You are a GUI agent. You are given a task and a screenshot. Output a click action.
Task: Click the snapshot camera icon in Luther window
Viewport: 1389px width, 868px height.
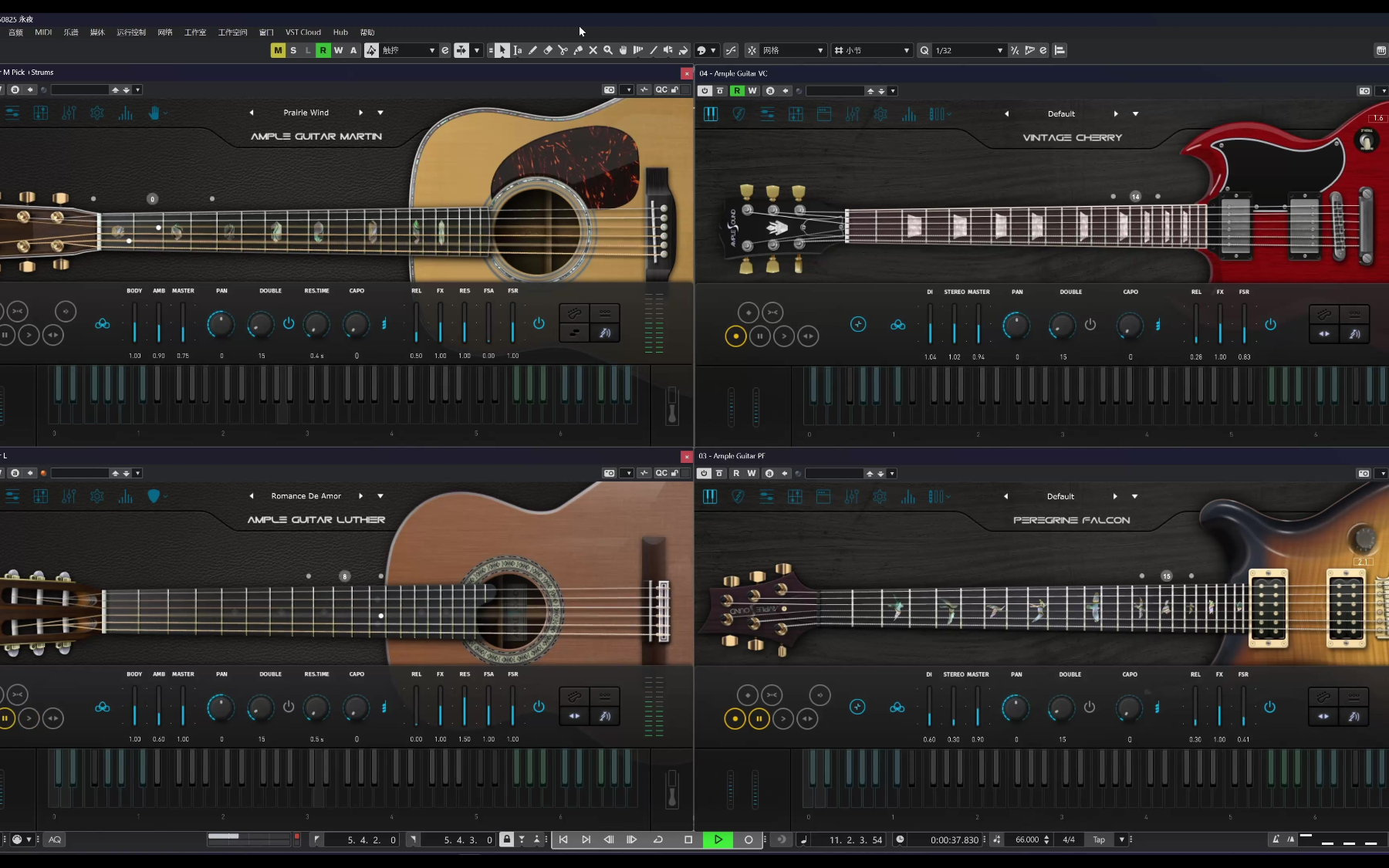coord(609,473)
